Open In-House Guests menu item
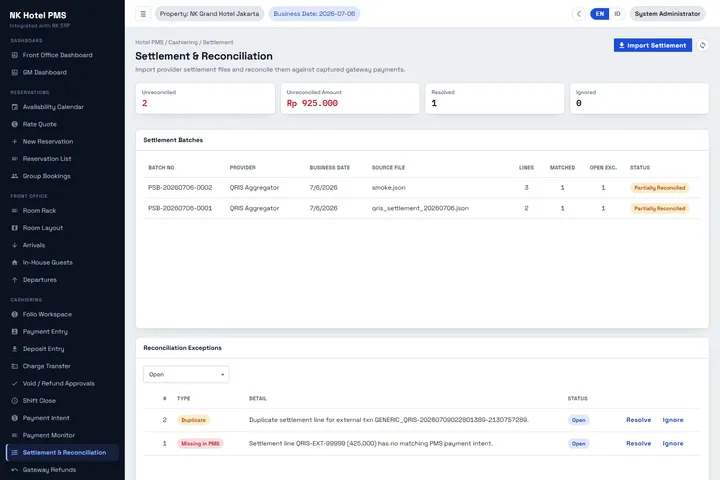 coord(62,263)
